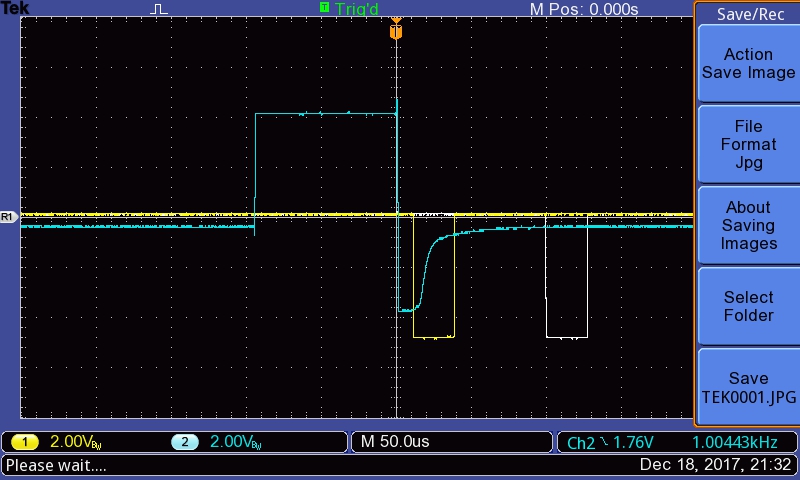Viewport: 800px width, 480px height.
Task: Click the Trig'd status text
Action: tap(357, 9)
